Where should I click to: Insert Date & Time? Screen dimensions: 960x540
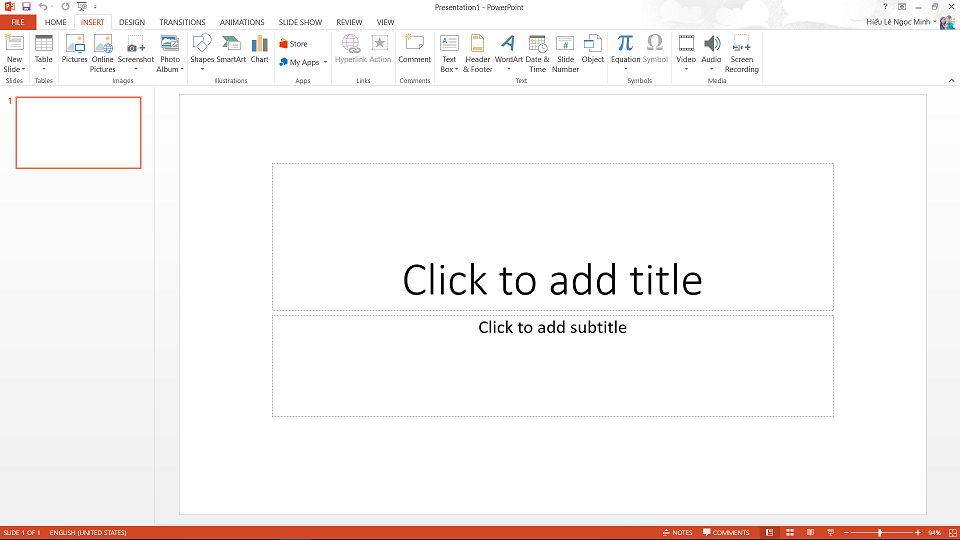[x=538, y=53]
